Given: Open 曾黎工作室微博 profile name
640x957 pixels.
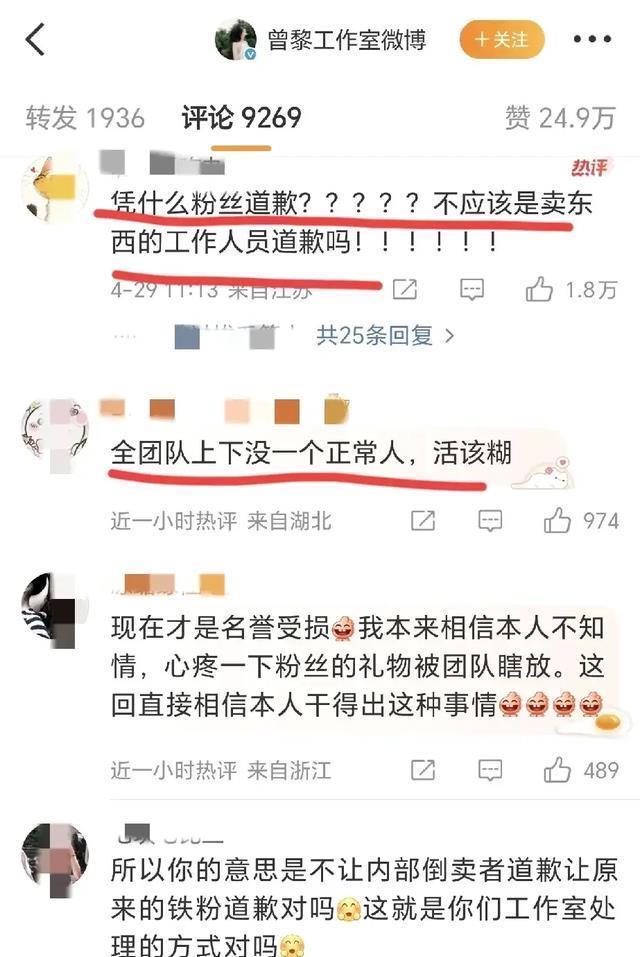Looking at the screenshot, I should [x=347, y=40].
